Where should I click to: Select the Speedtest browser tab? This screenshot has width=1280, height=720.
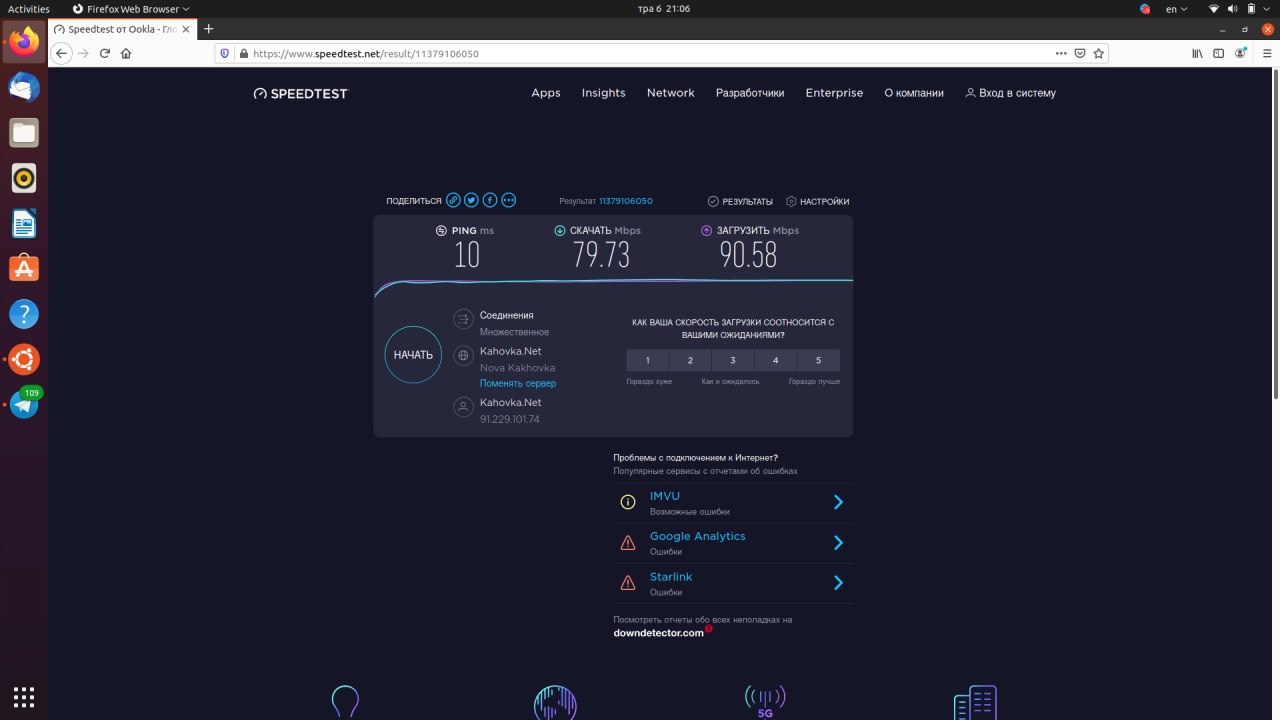tap(122, 29)
